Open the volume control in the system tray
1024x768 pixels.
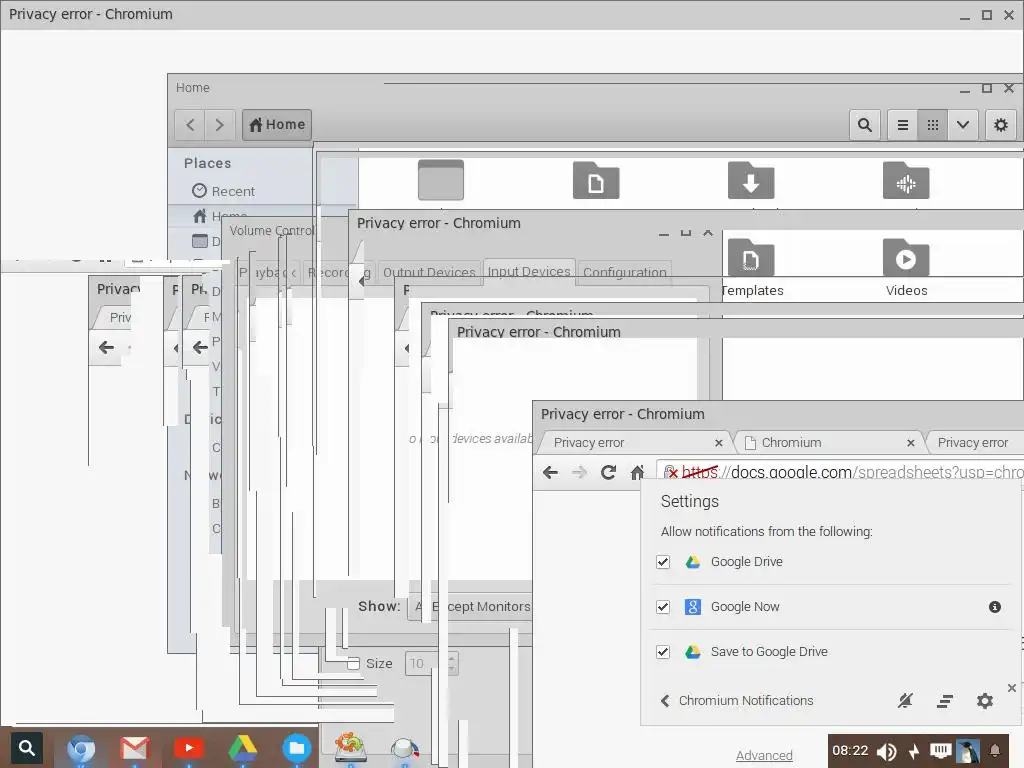(886, 751)
